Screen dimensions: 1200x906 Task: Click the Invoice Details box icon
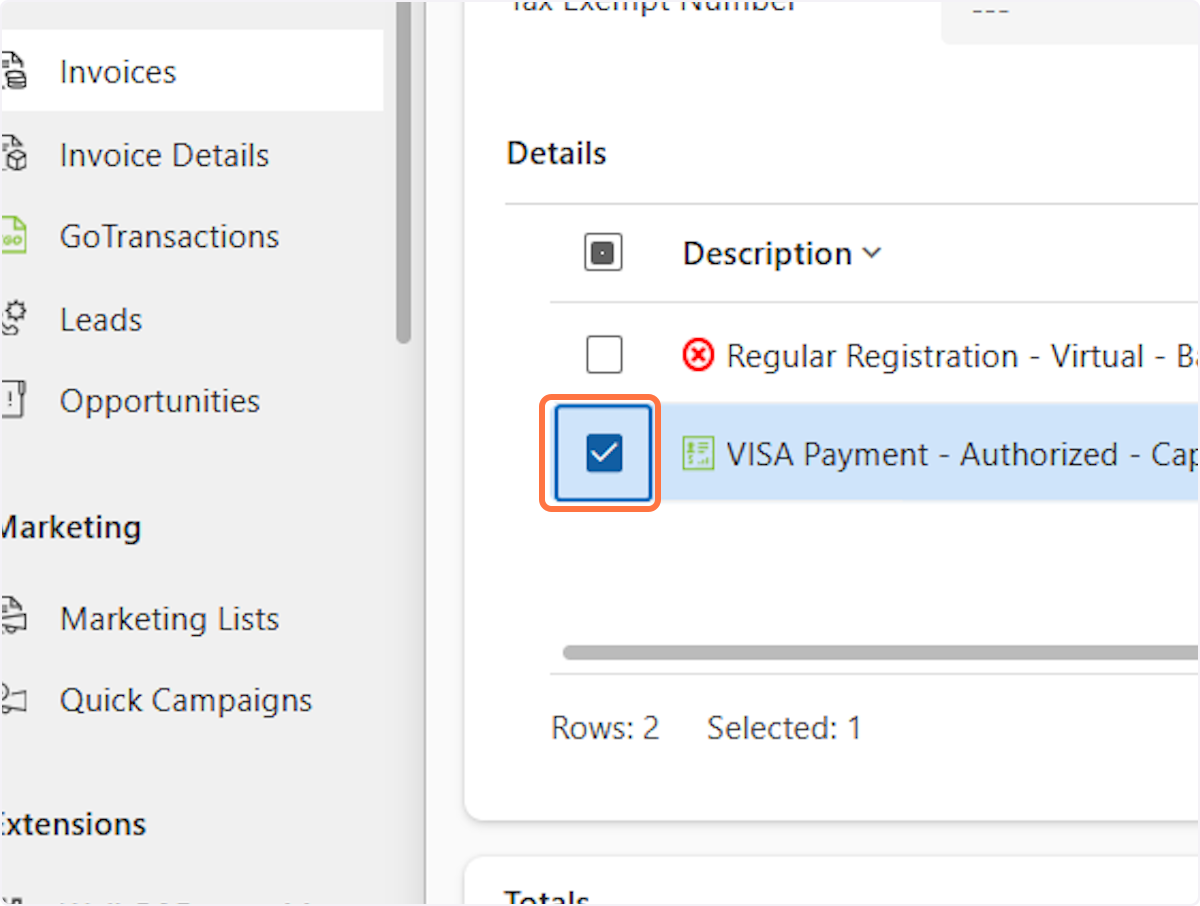tap(14, 156)
